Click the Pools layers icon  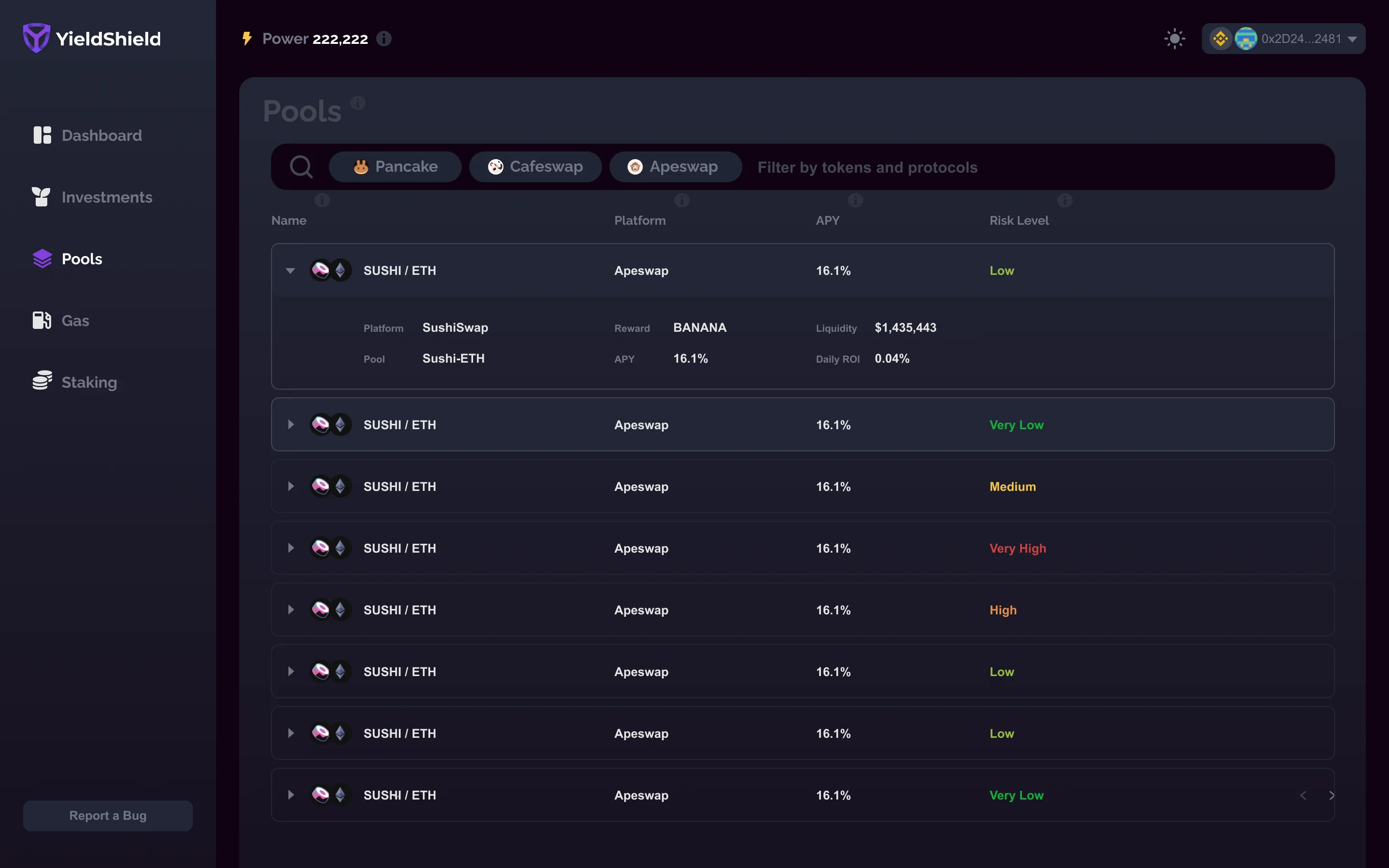42,259
